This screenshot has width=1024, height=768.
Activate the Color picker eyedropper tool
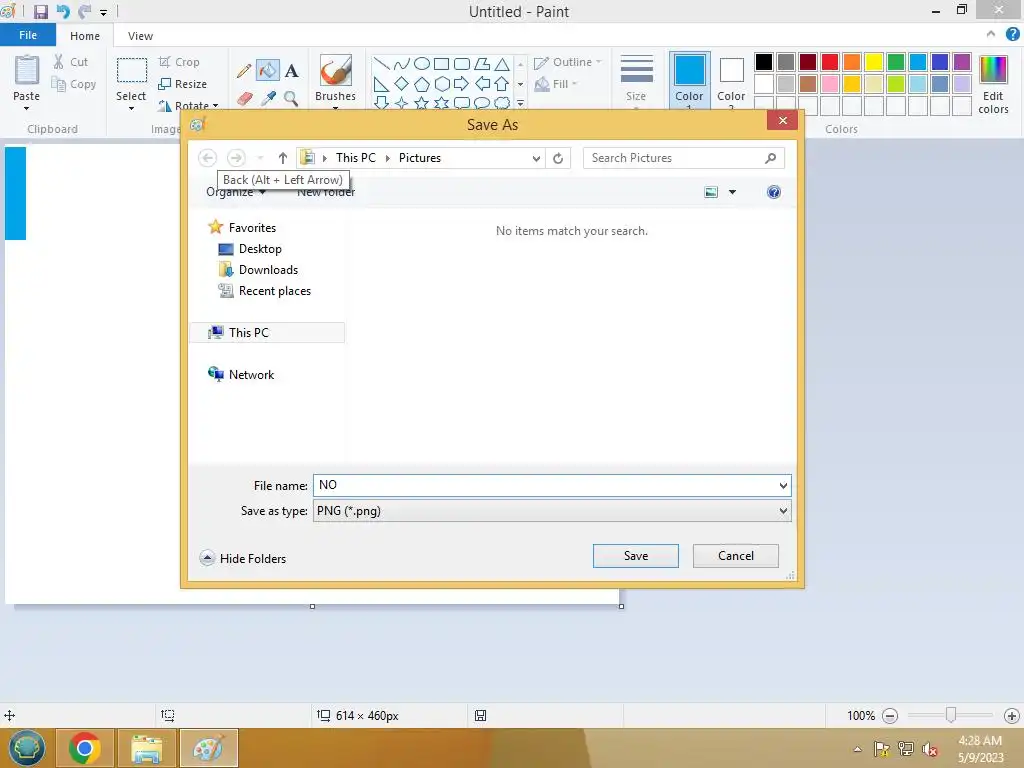(268, 99)
